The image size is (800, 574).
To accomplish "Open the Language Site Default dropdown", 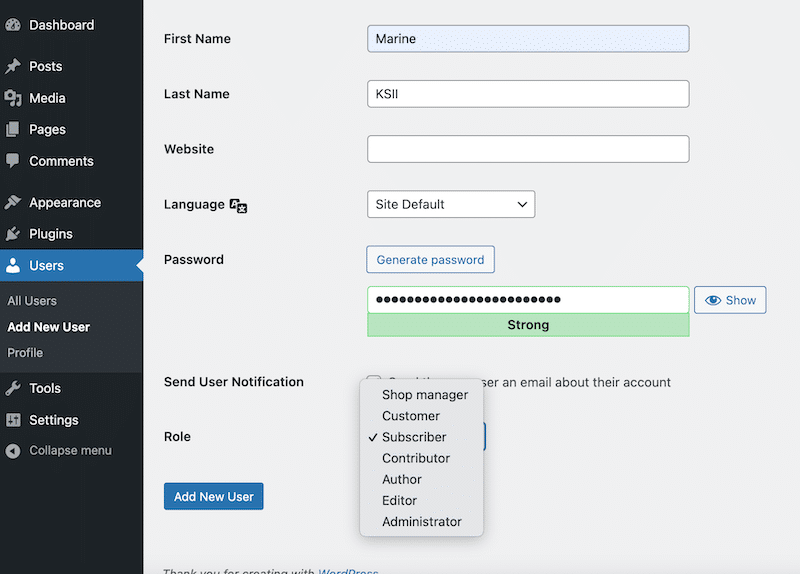I will click(451, 204).
